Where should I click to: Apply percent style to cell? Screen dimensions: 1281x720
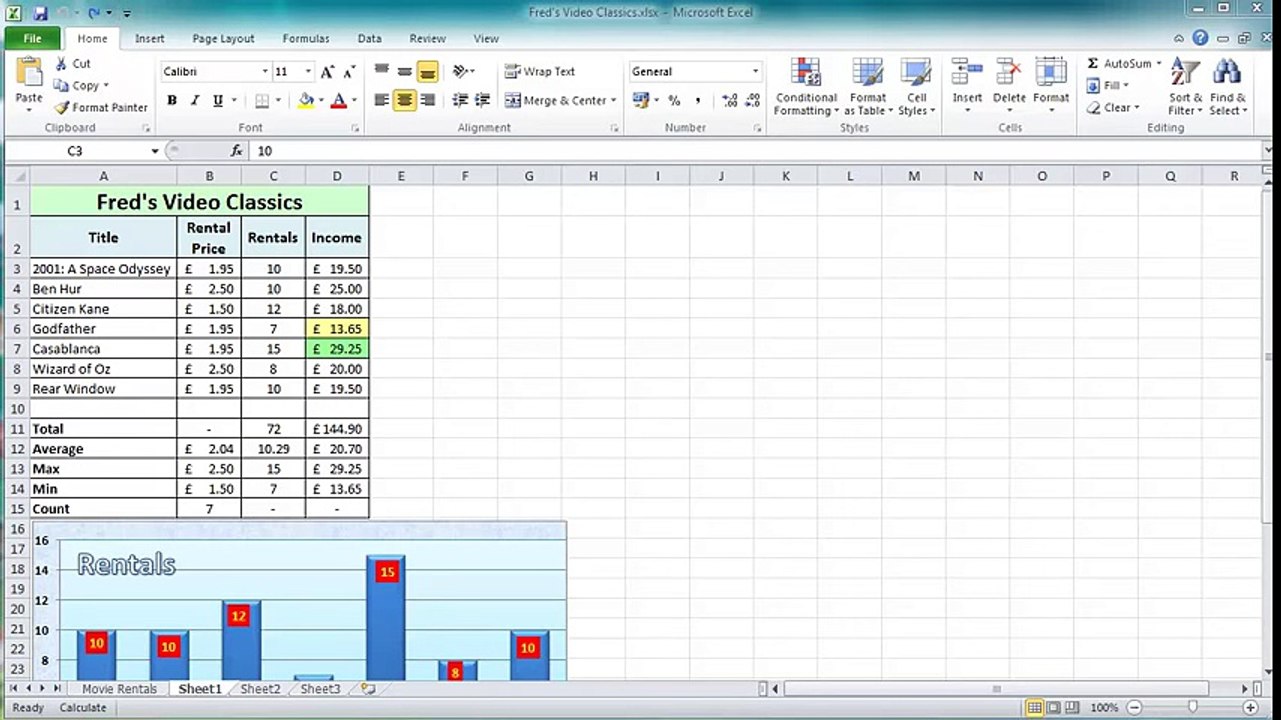click(x=674, y=100)
